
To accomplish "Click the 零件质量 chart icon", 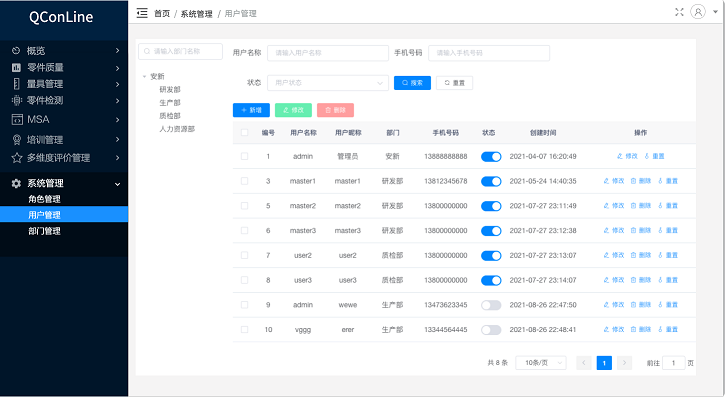I will point(16,68).
